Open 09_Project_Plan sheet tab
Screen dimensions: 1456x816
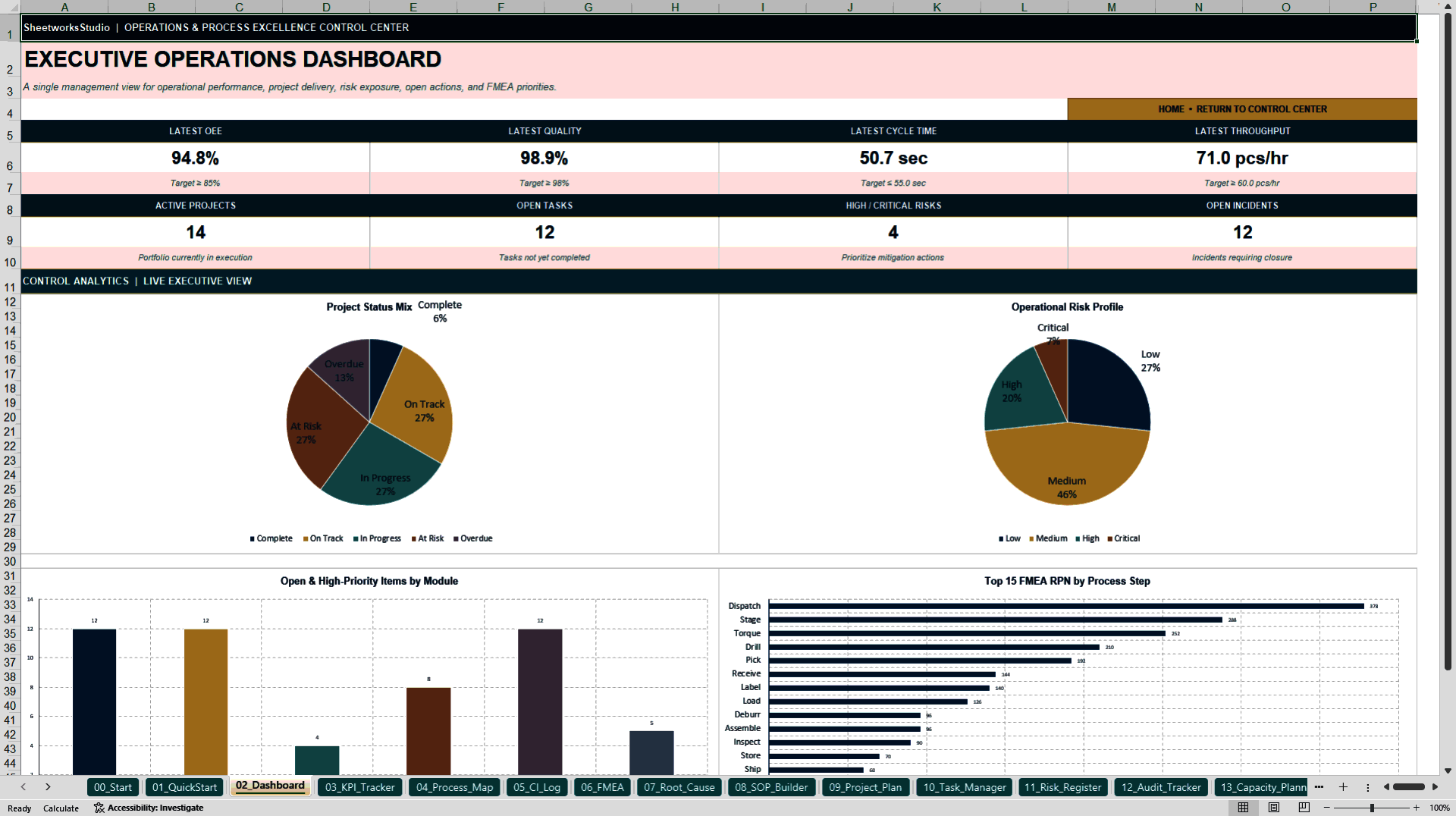point(865,787)
